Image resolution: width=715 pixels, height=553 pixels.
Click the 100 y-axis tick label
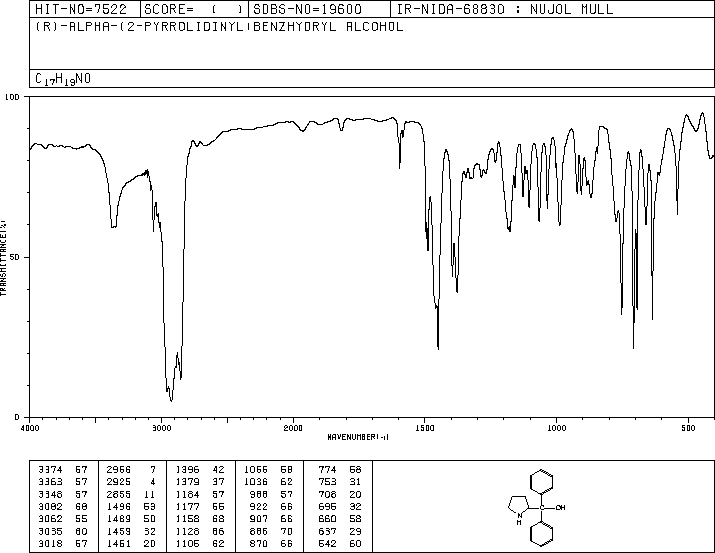pyautogui.click(x=12, y=97)
